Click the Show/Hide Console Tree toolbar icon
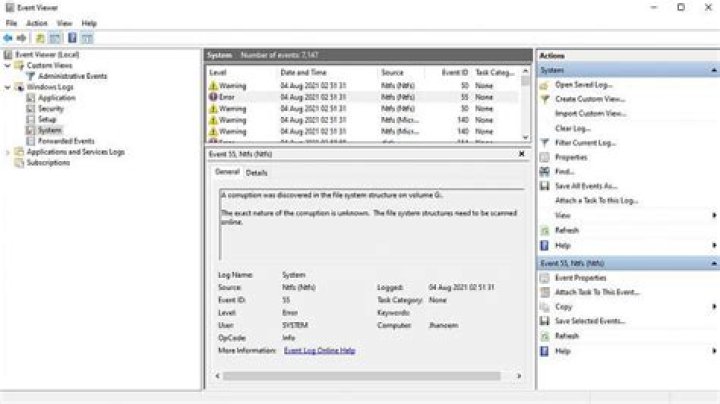The height and width of the screenshot is (404, 720). point(55,38)
